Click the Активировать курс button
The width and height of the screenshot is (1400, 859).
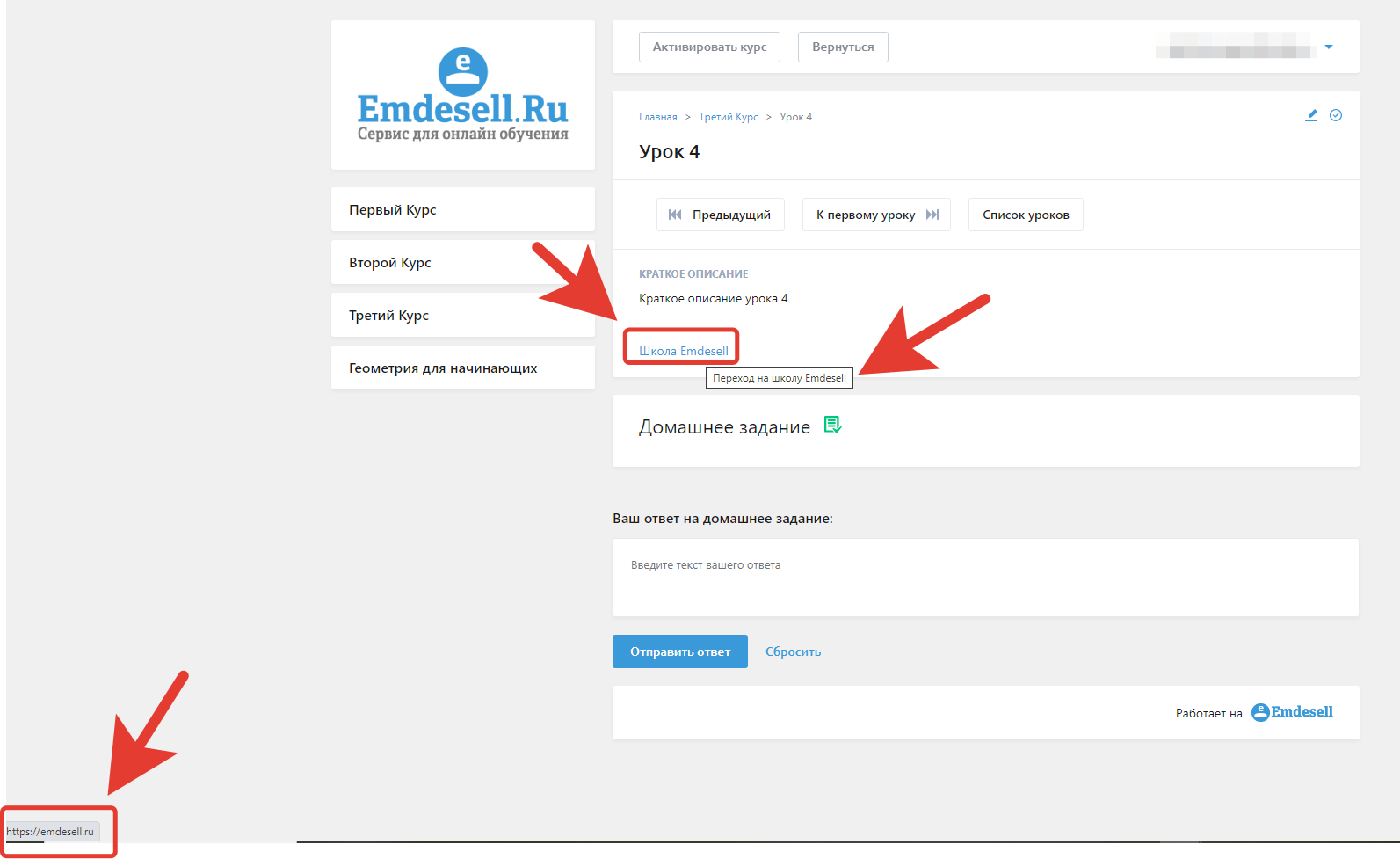(709, 47)
